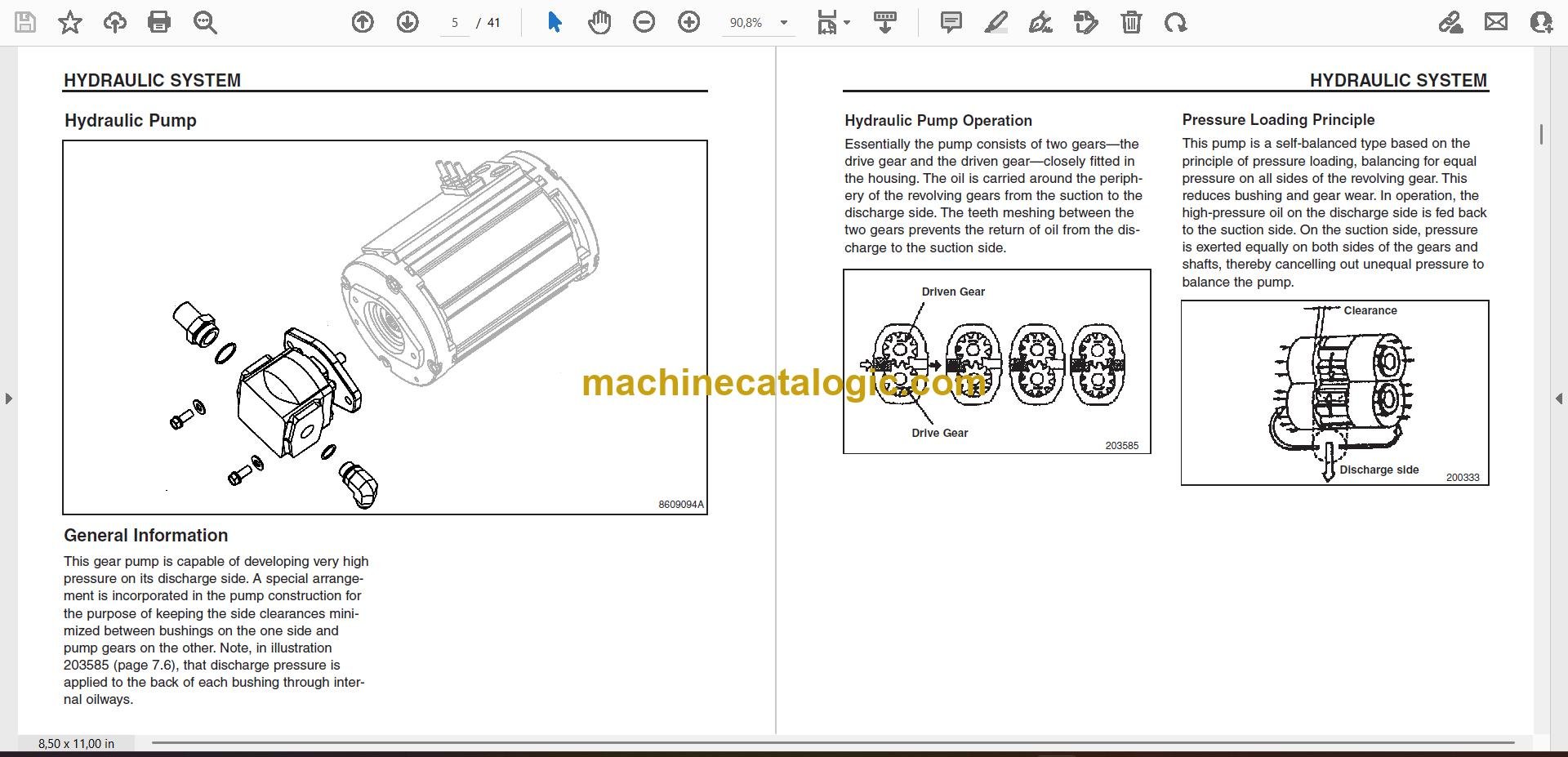Add a sticky note comment

click(x=951, y=22)
